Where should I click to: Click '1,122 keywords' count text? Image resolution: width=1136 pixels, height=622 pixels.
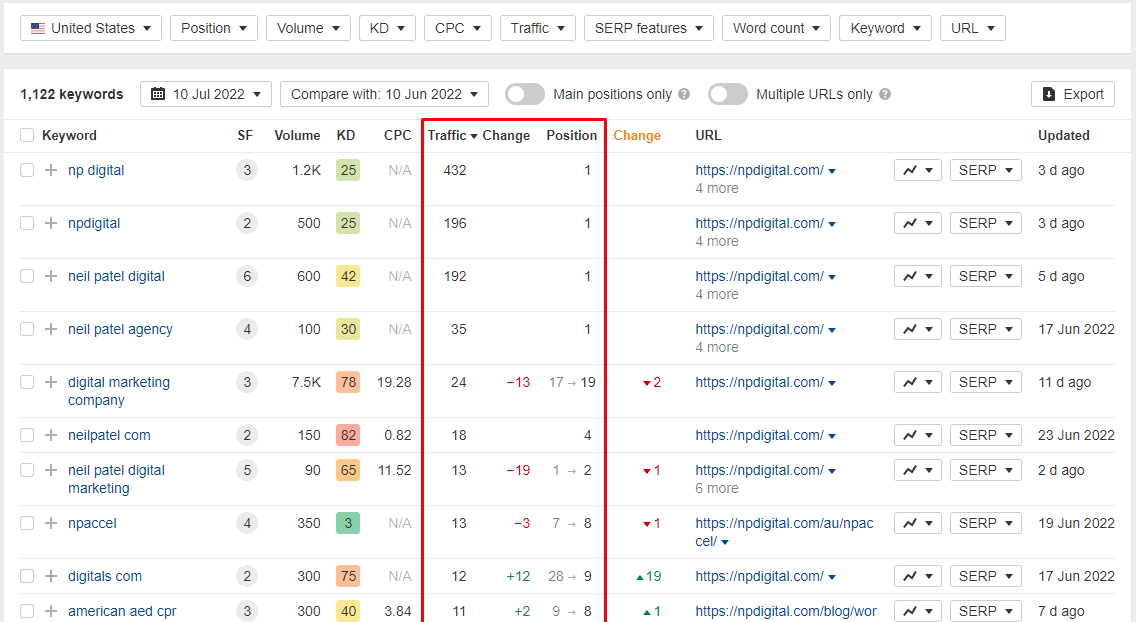coord(72,94)
